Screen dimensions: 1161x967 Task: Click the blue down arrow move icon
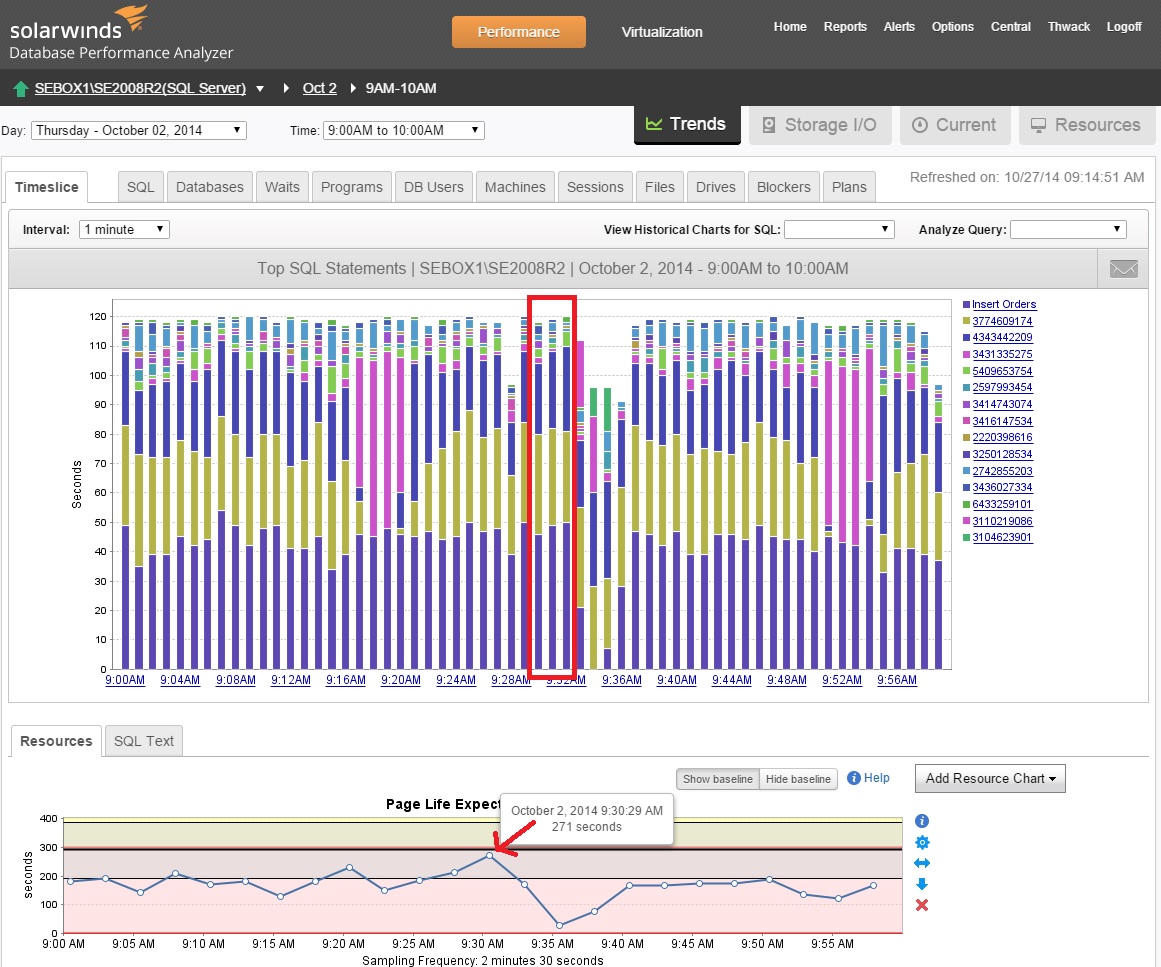coord(922,884)
